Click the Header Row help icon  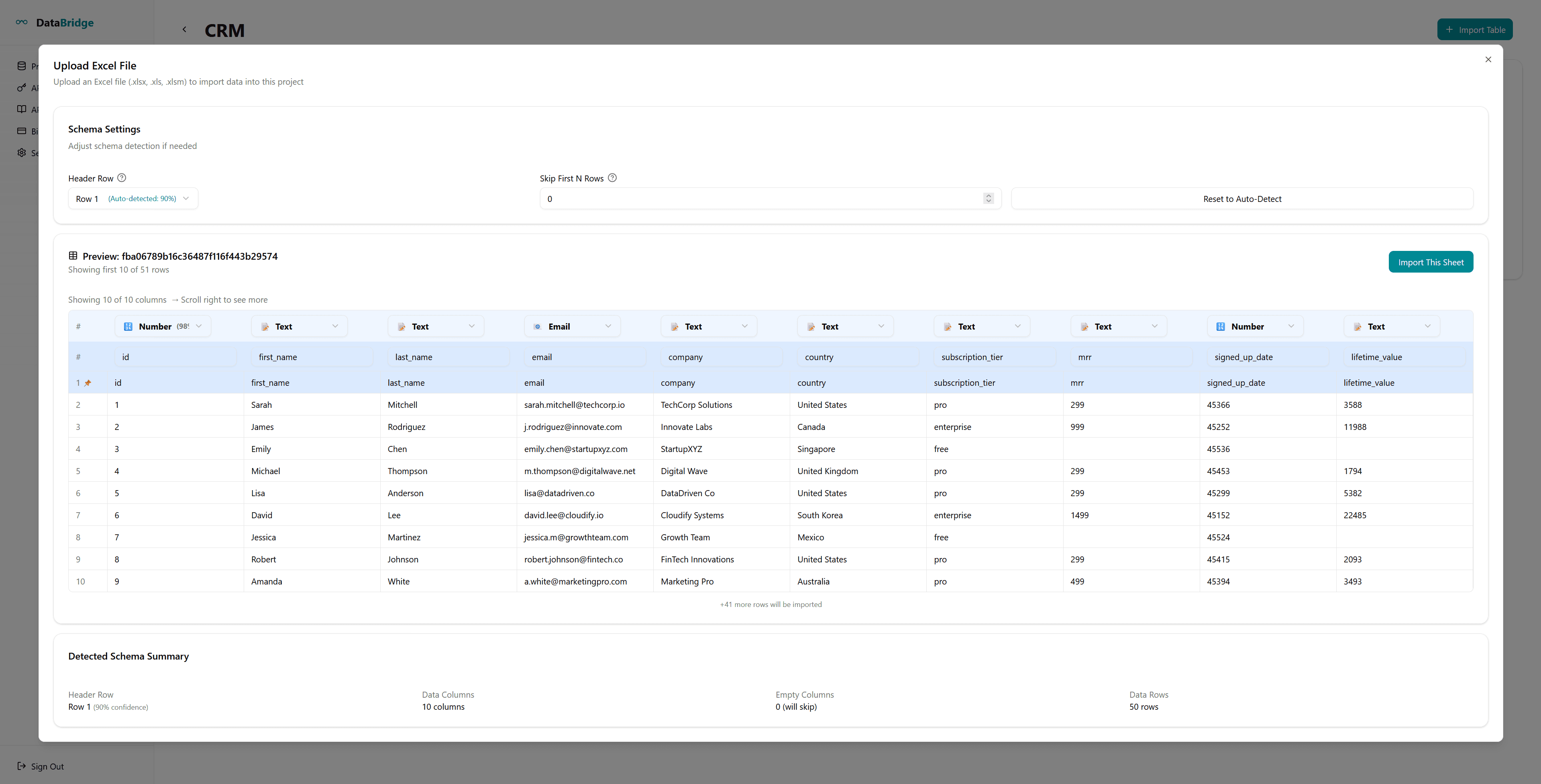click(x=121, y=177)
